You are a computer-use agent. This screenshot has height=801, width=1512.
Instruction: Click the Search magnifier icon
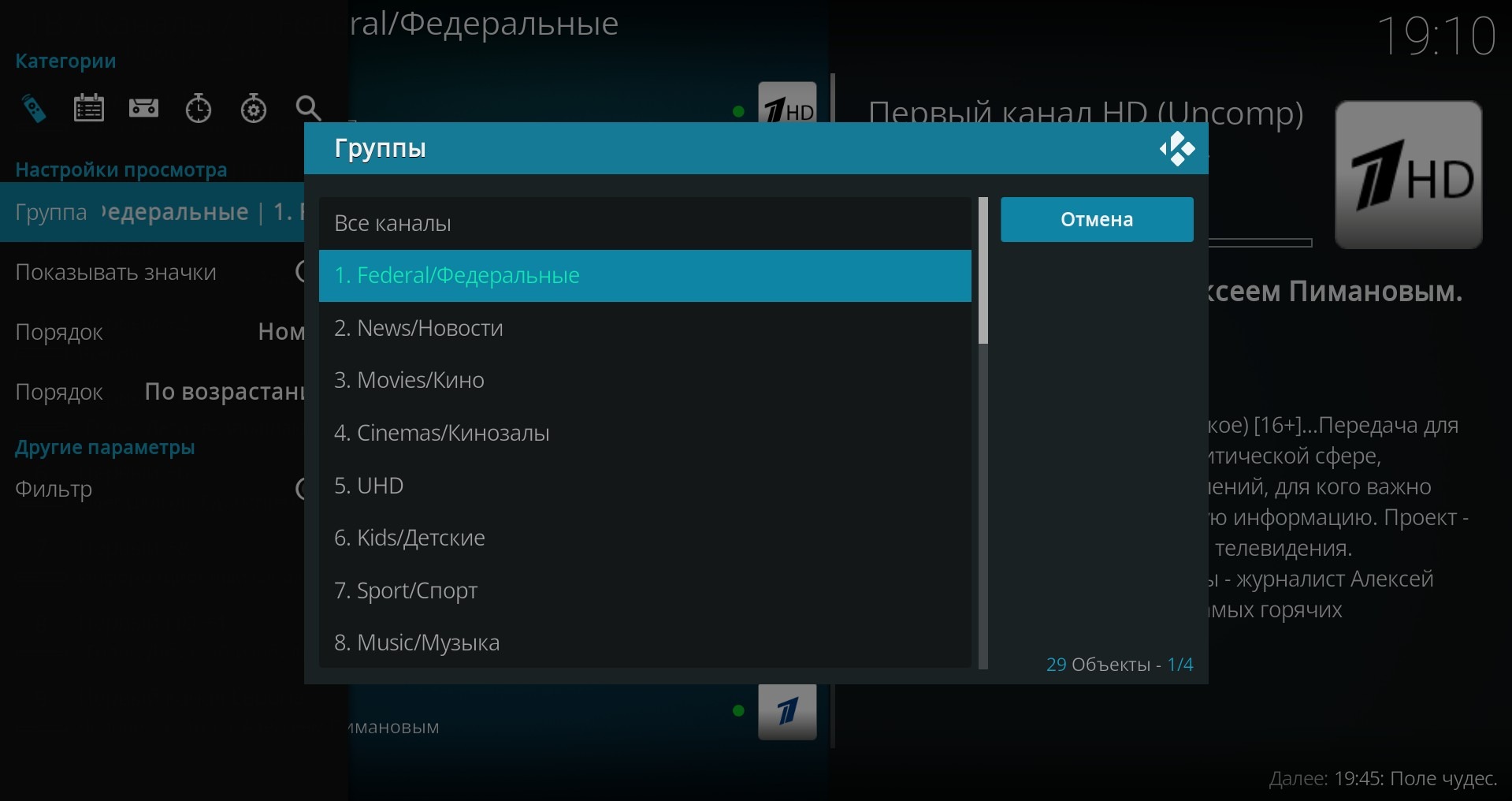point(308,109)
